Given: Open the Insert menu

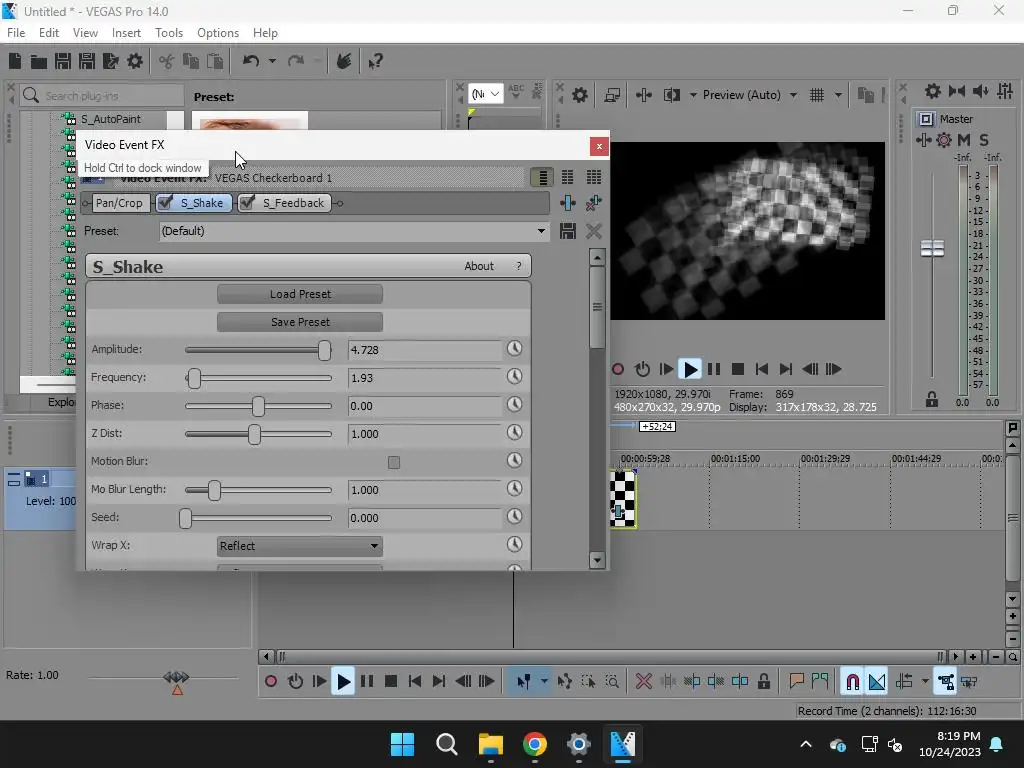Looking at the screenshot, I should coord(126,33).
